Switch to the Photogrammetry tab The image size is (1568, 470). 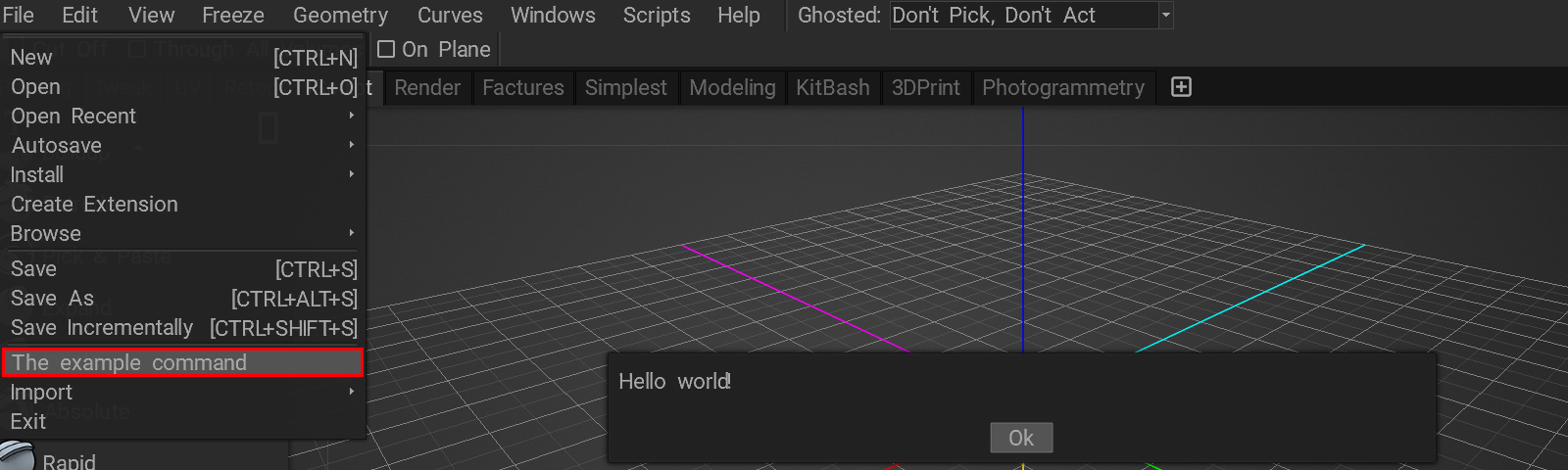point(1062,87)
